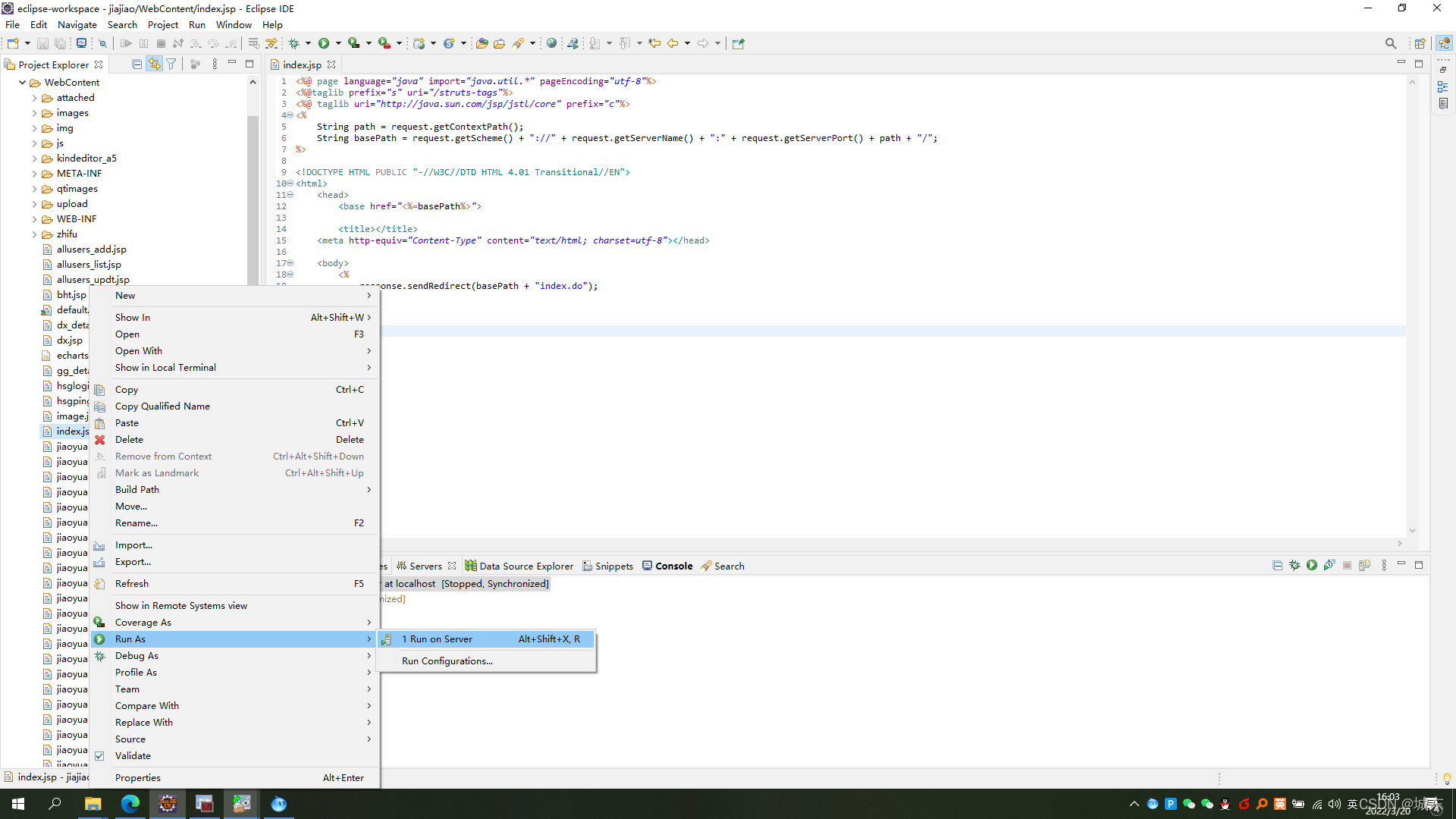Screen dimensions: 1456x819
Task: Open Microsoft Edge from the taskbar
Action: (130, 804)
